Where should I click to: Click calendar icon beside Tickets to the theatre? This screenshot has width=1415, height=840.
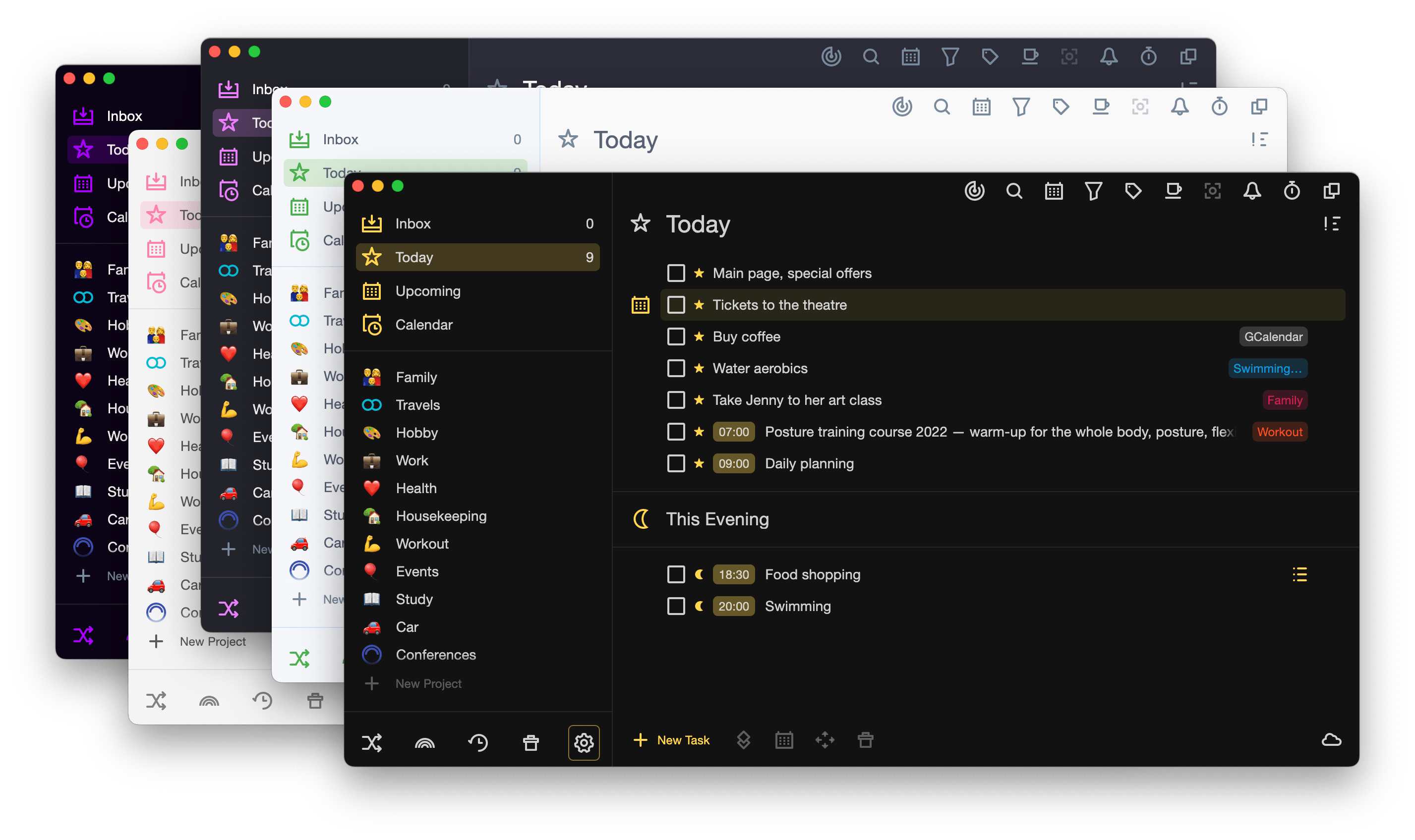[x=641, y=305]
